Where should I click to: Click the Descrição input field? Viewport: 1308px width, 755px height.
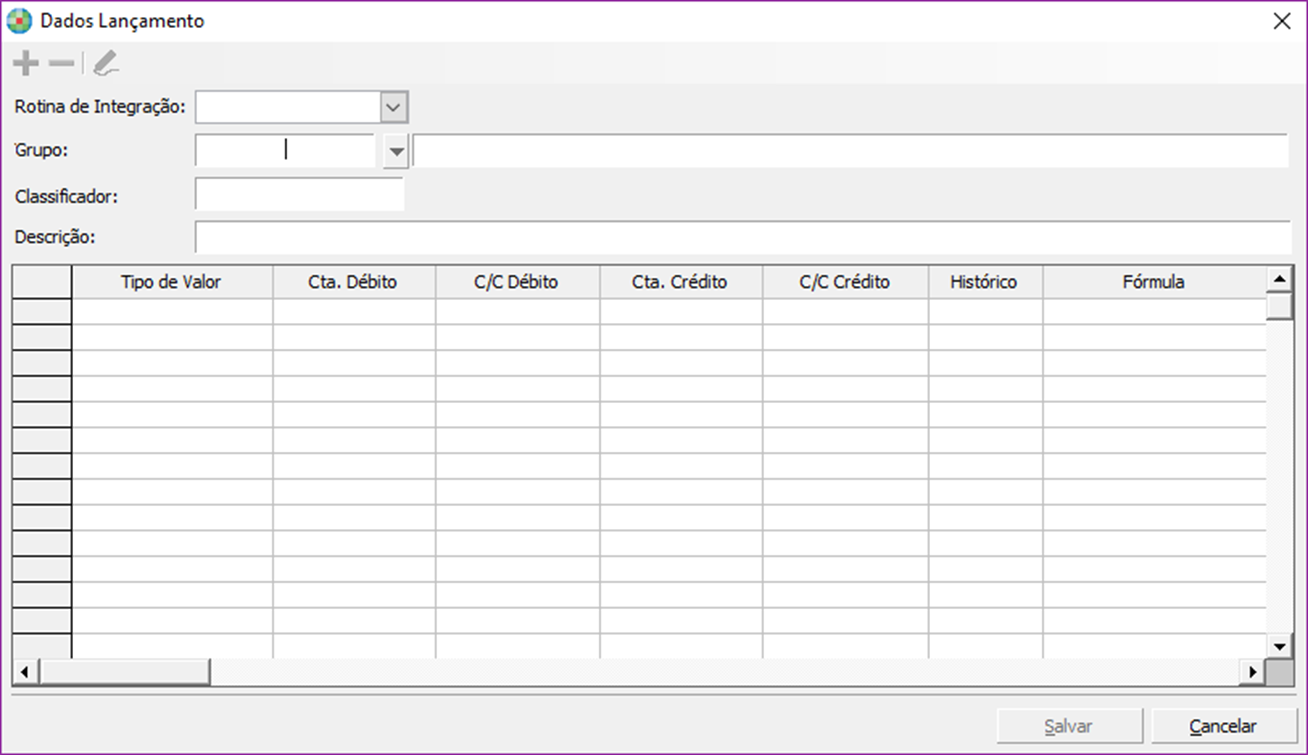point(743,237)
